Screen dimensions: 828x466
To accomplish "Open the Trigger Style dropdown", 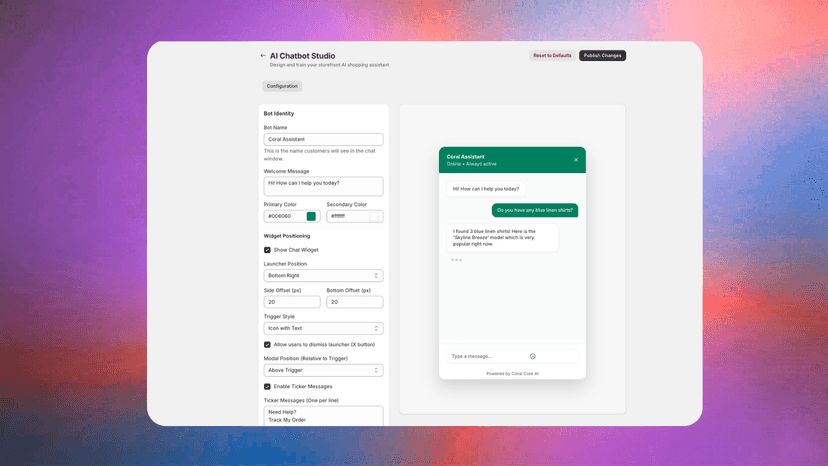I will click(323, 328).
